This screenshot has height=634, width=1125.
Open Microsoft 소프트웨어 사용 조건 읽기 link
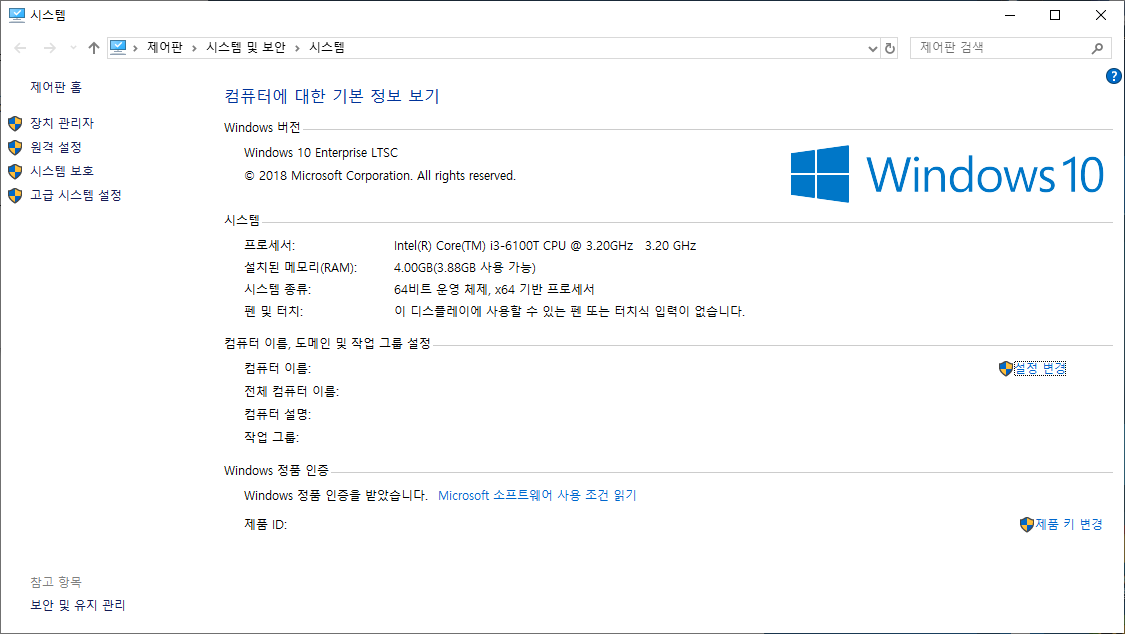tap(537, 496)
